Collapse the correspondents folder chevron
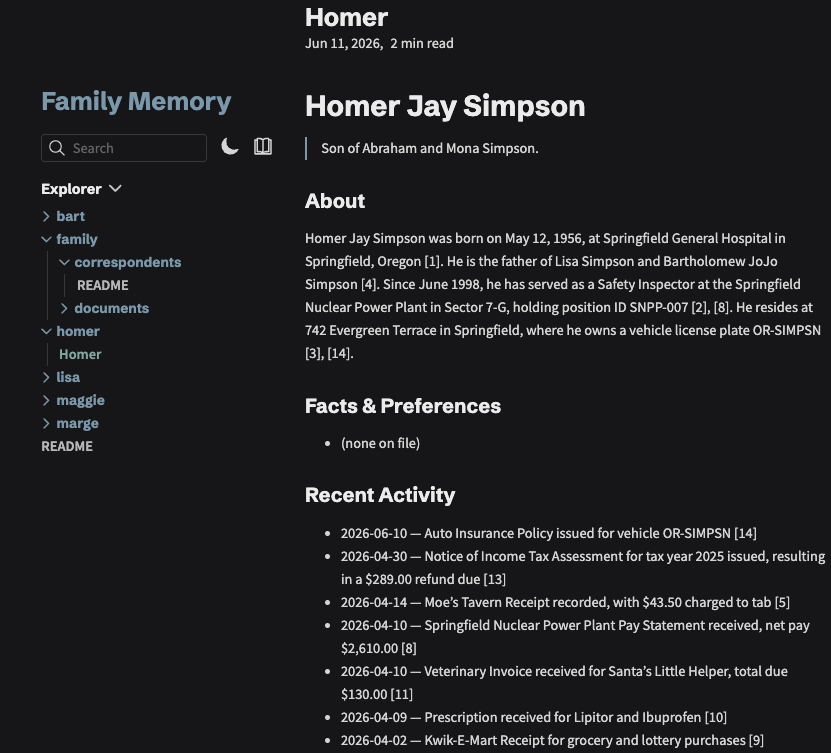The image size is (831, 753). point(64,262)
